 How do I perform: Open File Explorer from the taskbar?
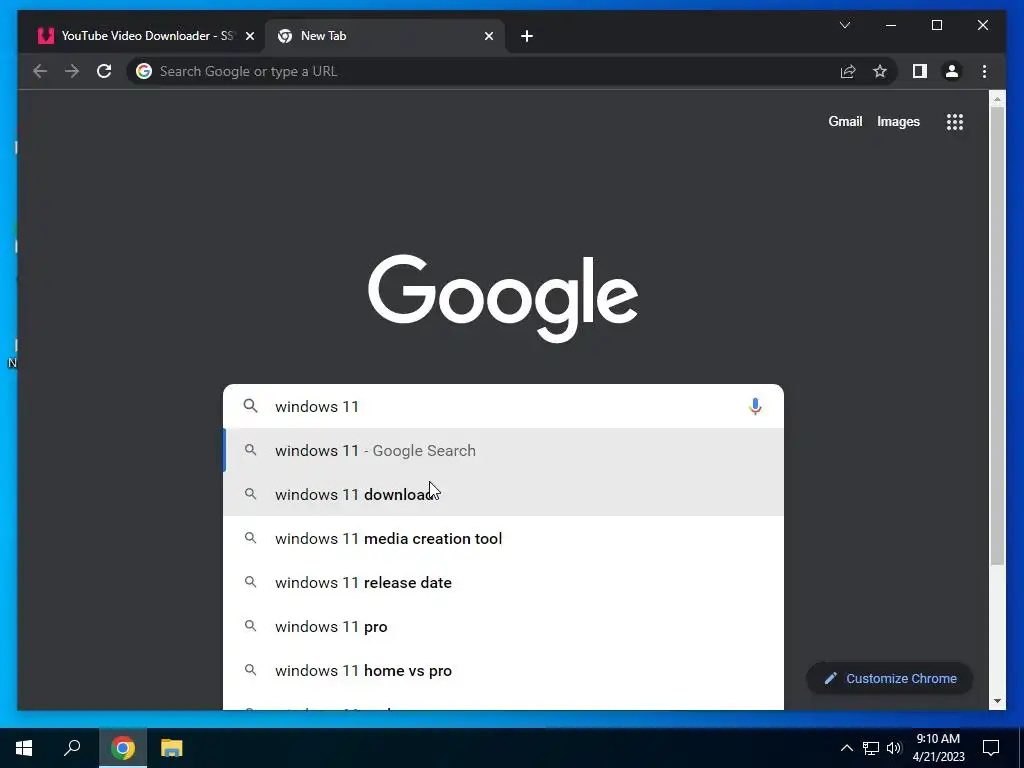point(172,748)
